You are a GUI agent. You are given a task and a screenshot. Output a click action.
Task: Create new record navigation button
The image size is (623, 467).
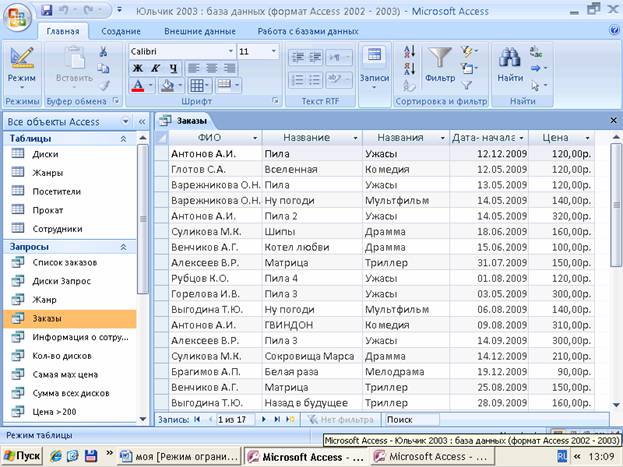(290, 419)
